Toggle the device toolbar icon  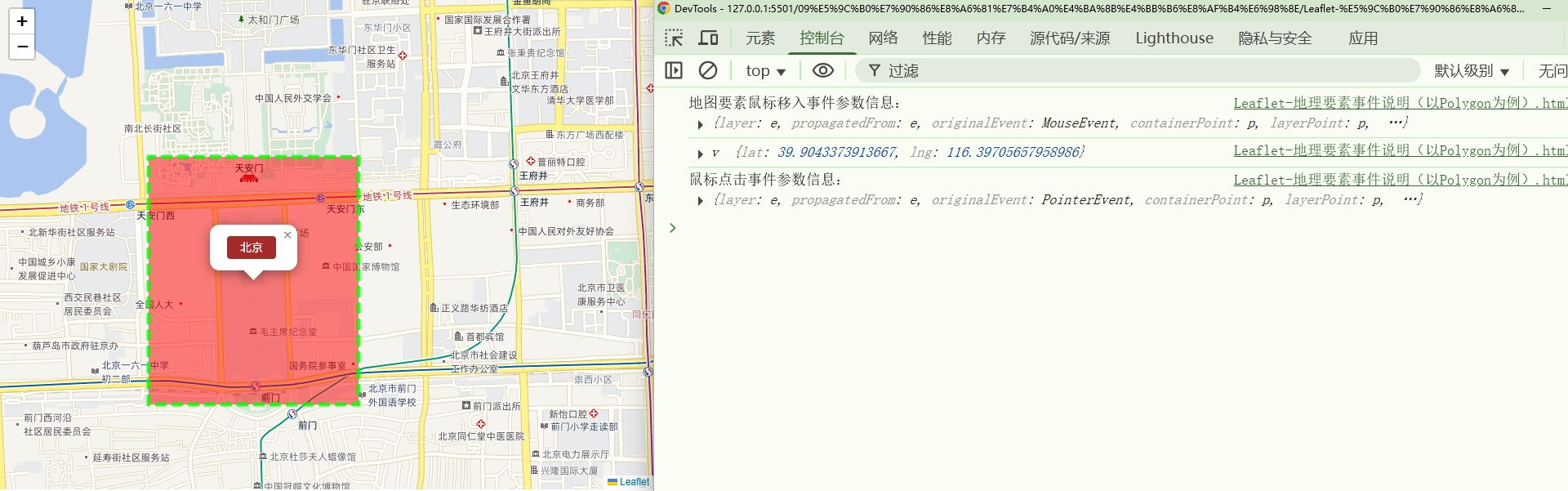708,38
